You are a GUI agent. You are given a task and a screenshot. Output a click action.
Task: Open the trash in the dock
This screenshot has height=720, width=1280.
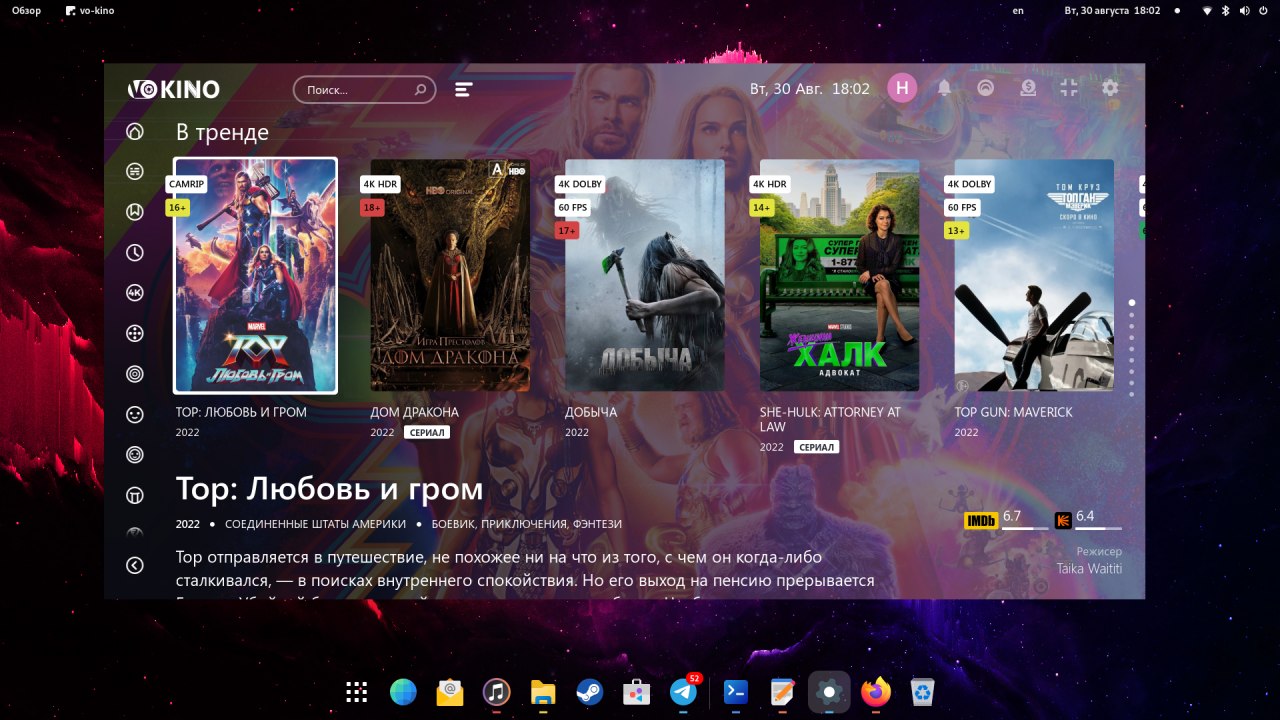tap(923, 691)
